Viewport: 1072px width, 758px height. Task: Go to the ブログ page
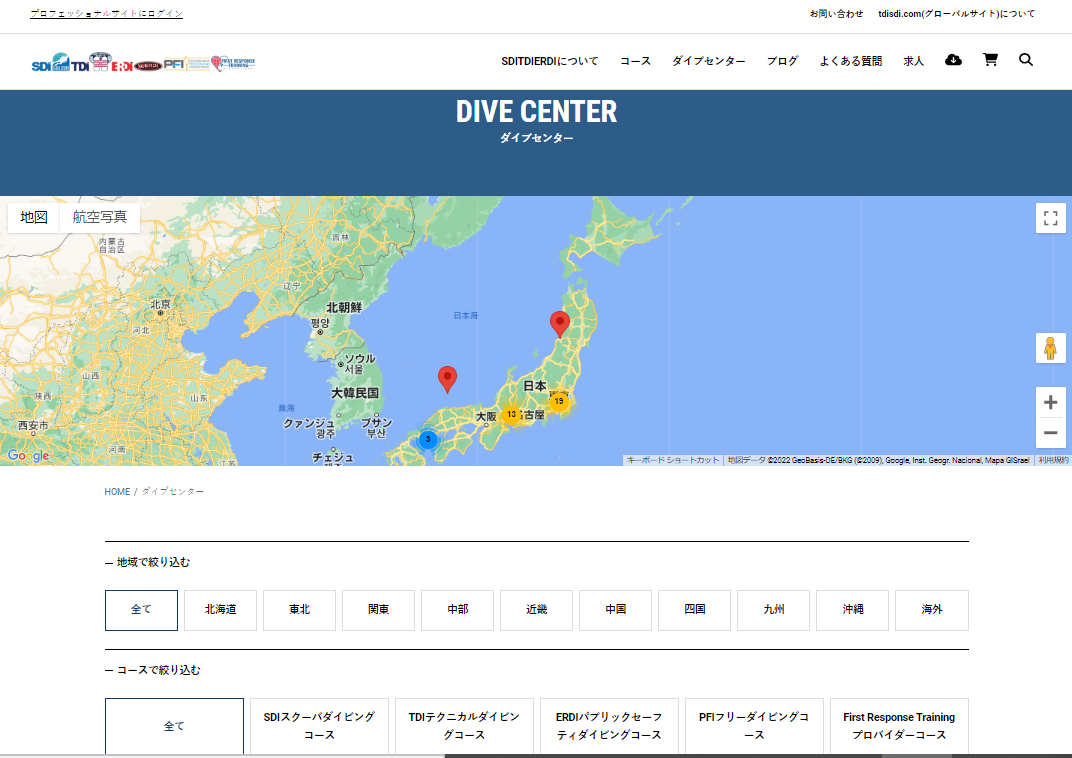(782, 61)
